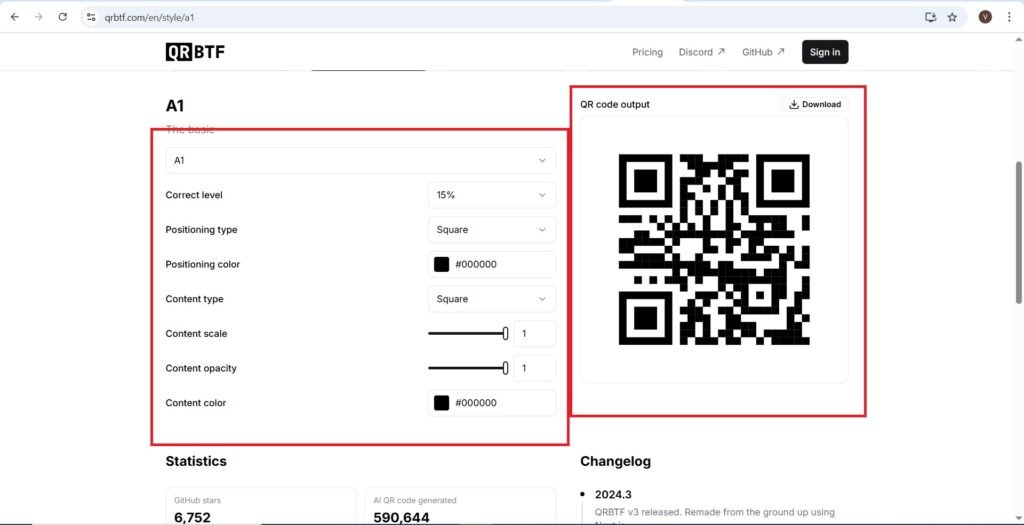The image size is (1024, 525).
Task: Download the QR code
Action: 815,104
